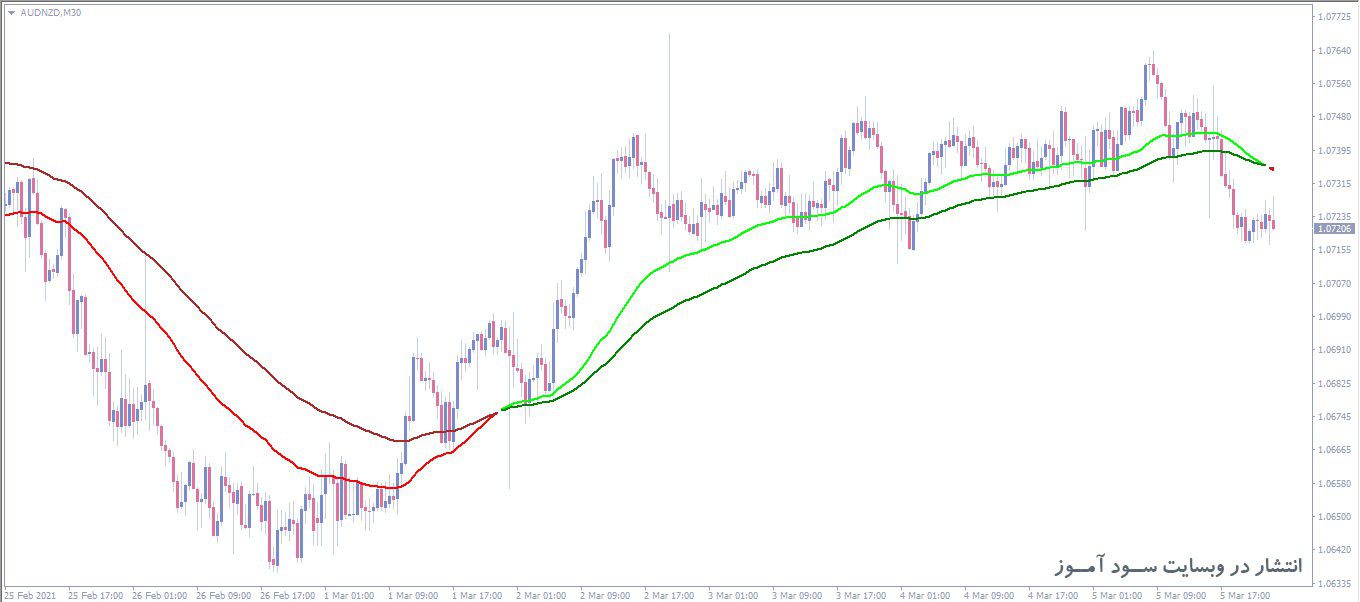Click the 5 Mar 17:00 time label
Image resolution: width=1360 pixels, height=602 pixels.
tap(1244, 595)
